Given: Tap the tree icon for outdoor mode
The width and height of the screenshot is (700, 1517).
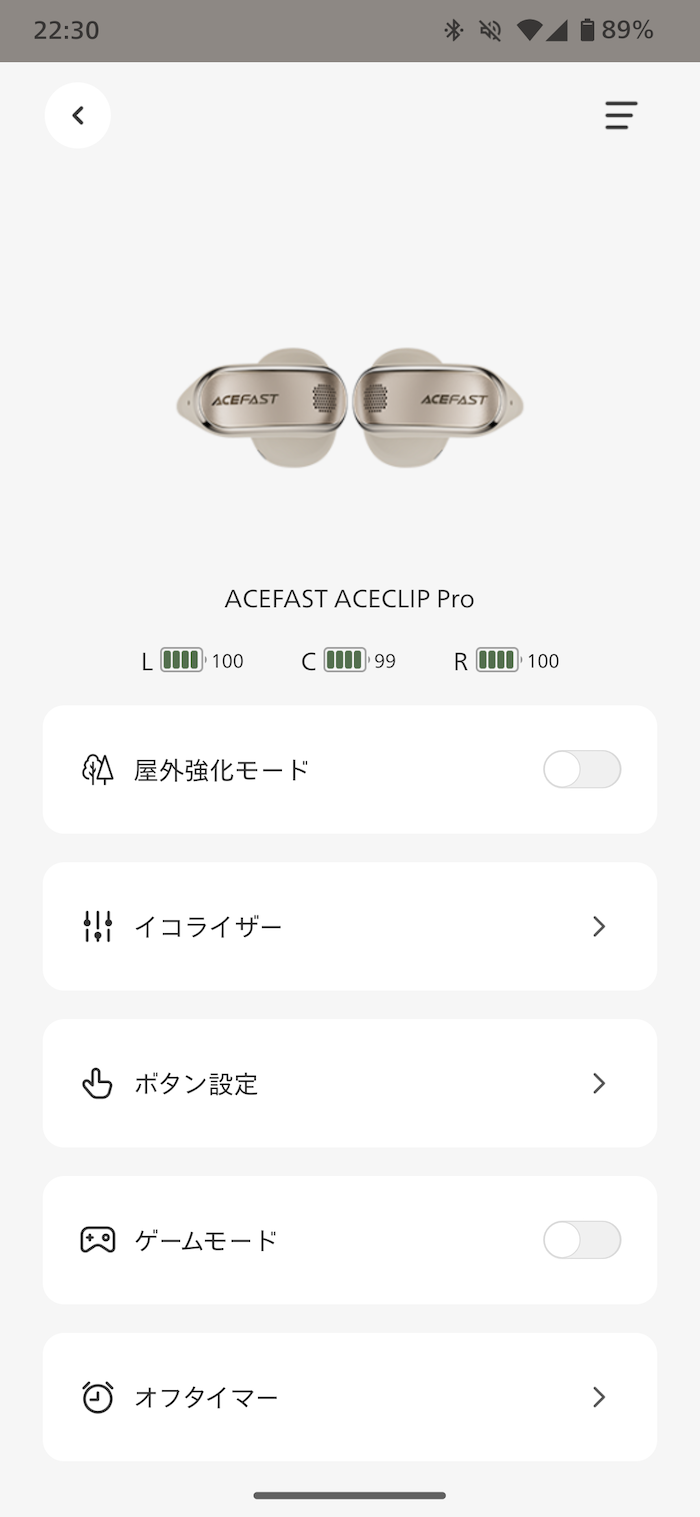Looking at the screenshot, I should tap(97, 770).
